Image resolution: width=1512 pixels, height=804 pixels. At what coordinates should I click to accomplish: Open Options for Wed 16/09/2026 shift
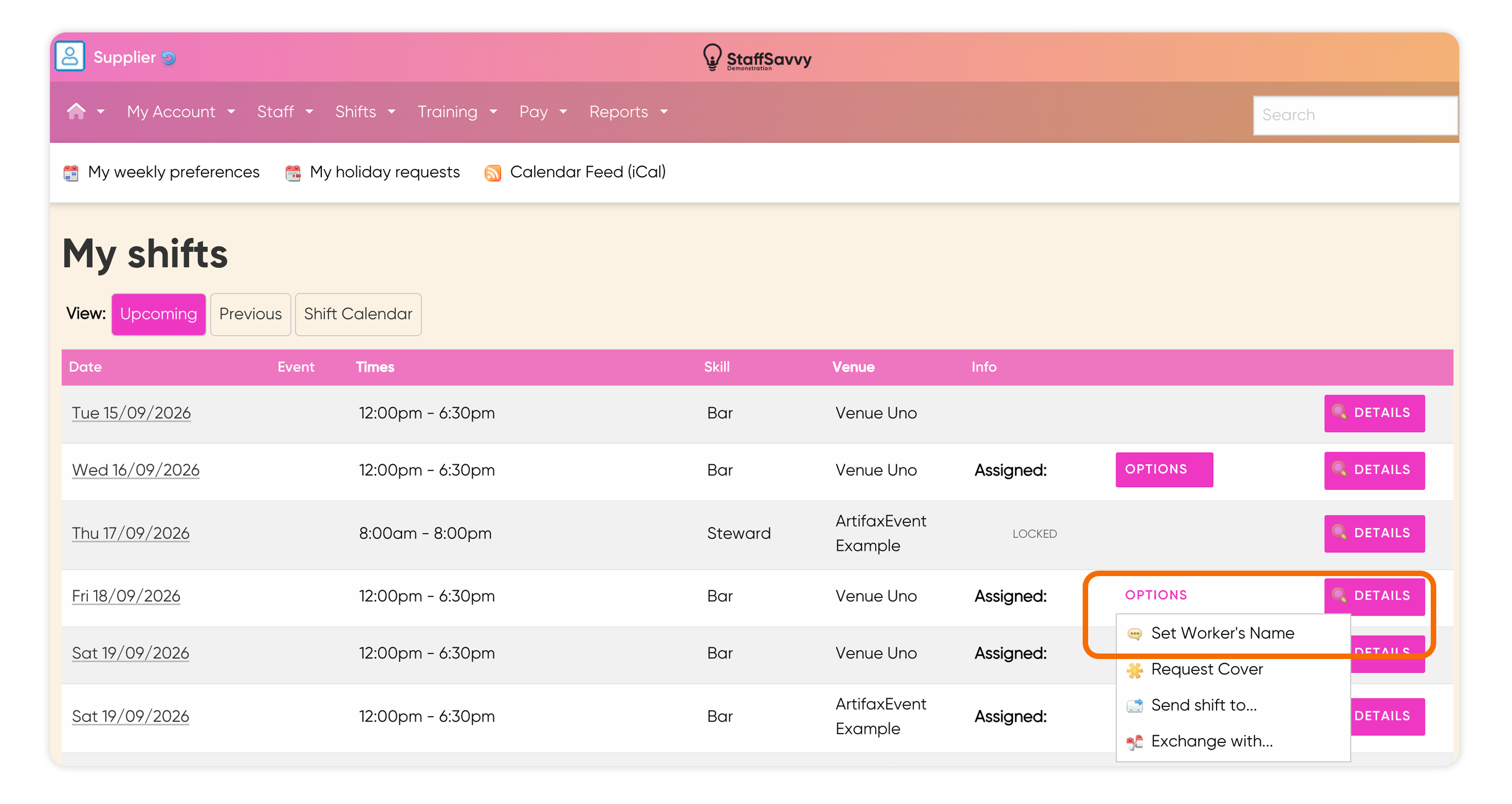pyautogui.click(x=1164, y=469)
